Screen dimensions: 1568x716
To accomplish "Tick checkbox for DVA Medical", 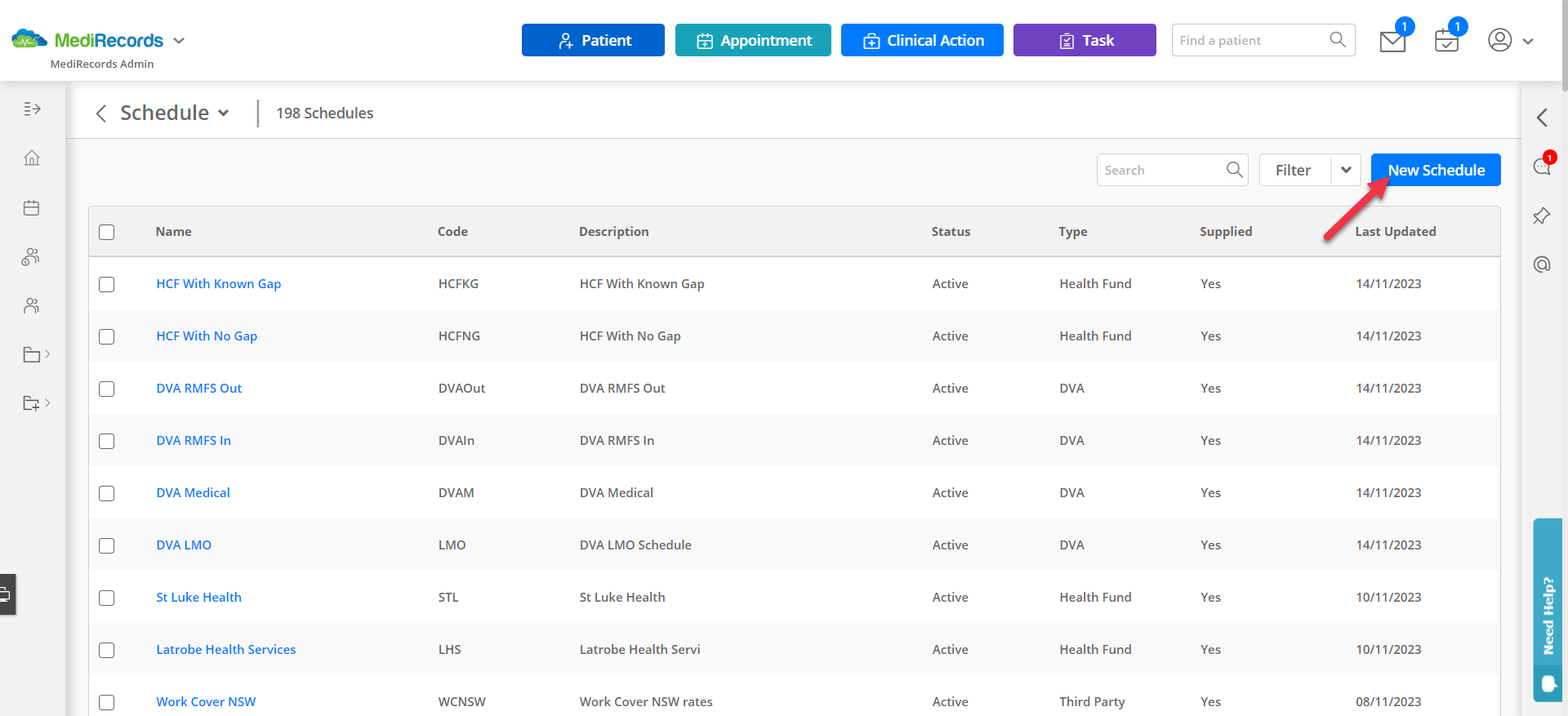I will coord(107,493).
